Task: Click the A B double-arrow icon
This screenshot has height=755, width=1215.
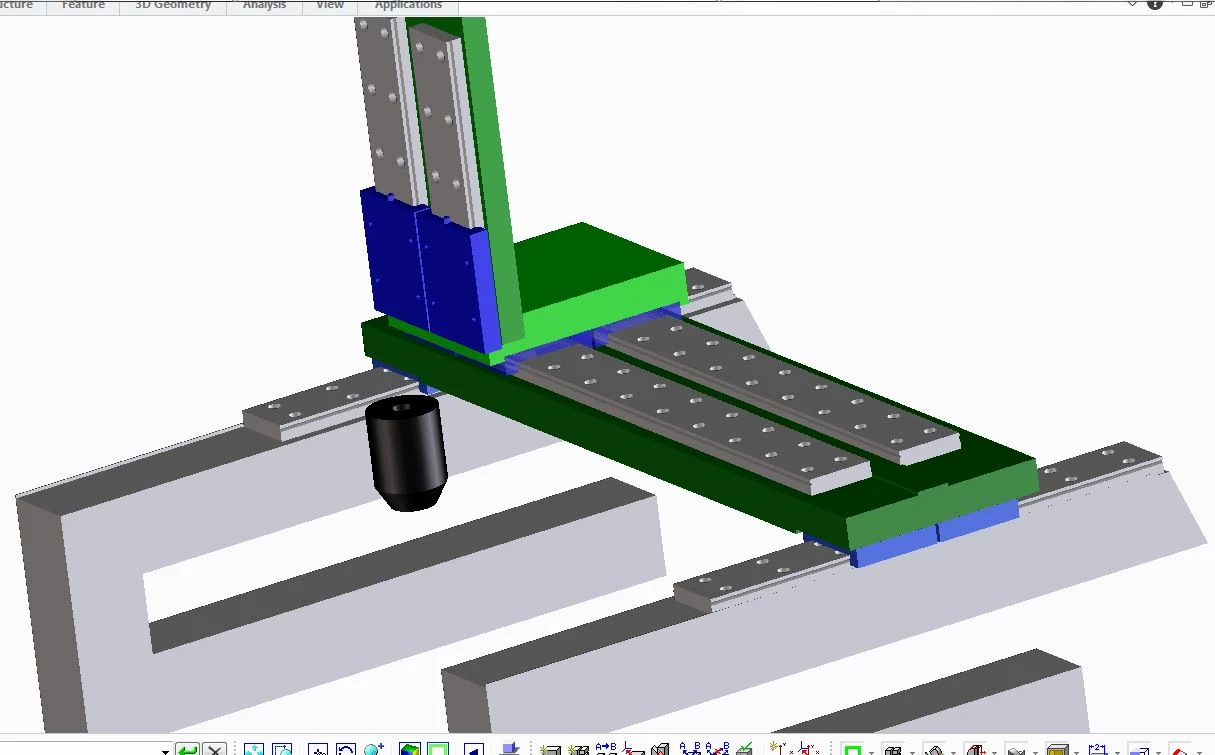Action: click(x=690, y=748)
